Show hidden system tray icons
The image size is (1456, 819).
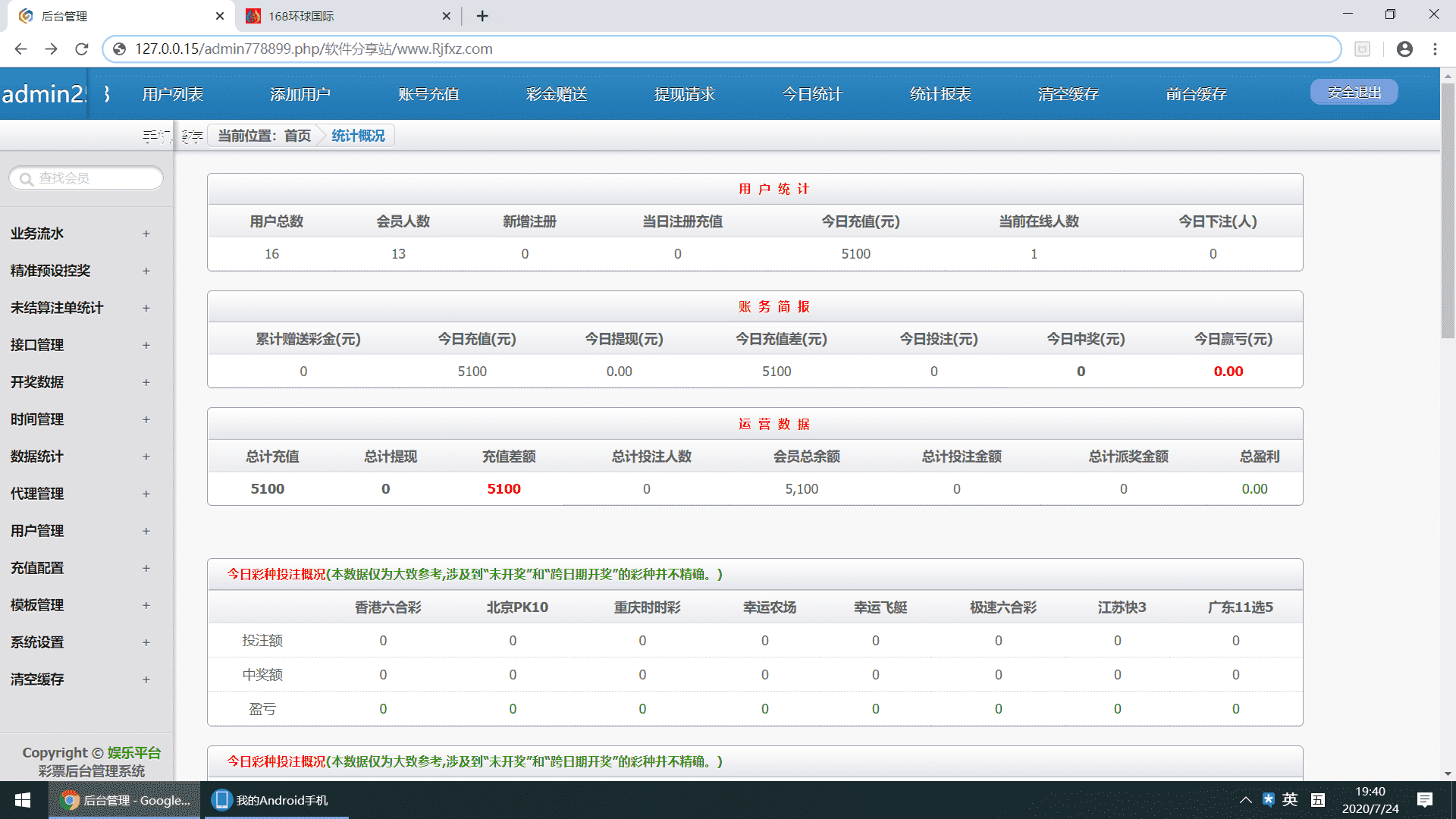click(1245, 800)
